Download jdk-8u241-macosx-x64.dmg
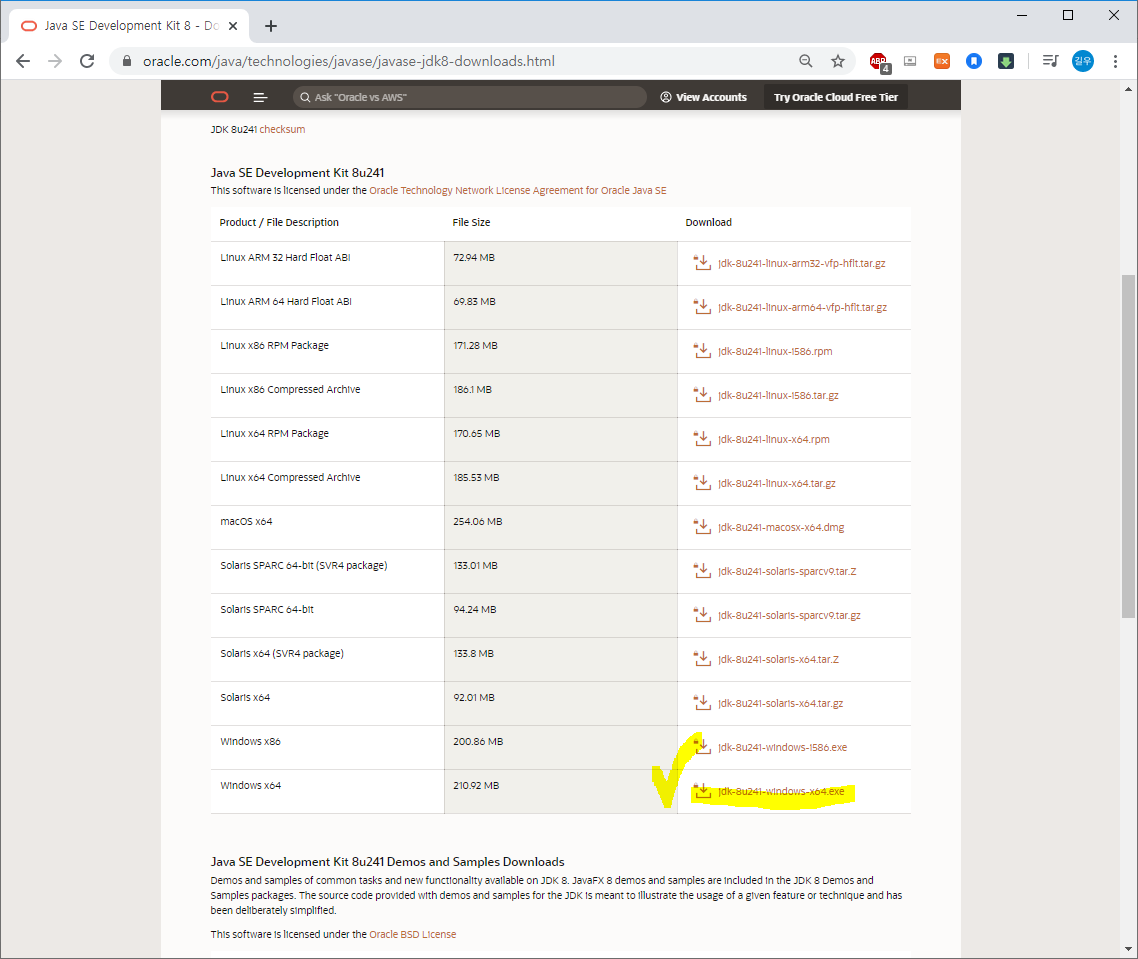This screenshot has width=1138, height=959. [x=781, y=527]
